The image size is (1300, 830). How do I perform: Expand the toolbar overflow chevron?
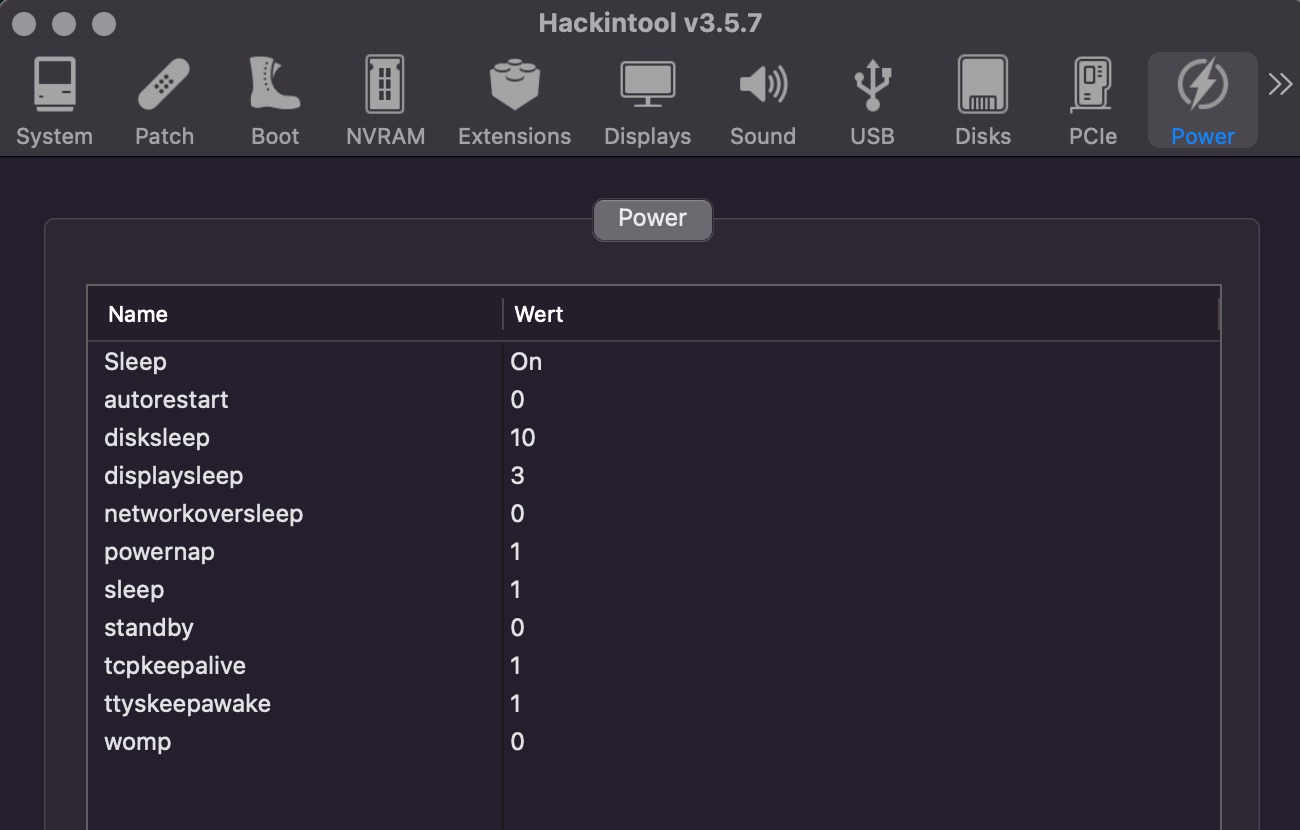coord(1280,85)
